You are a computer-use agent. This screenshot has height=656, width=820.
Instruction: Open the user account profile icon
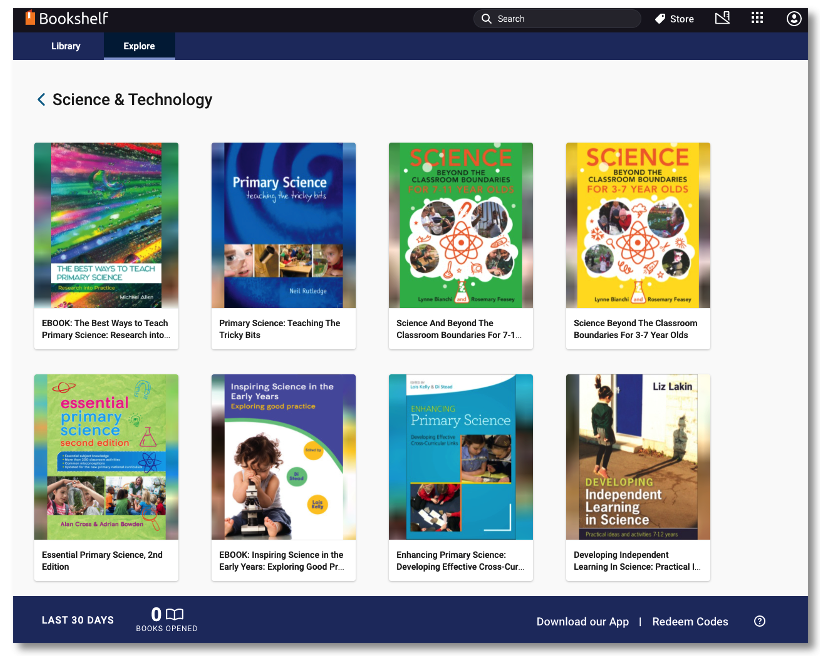coord(793,19)
